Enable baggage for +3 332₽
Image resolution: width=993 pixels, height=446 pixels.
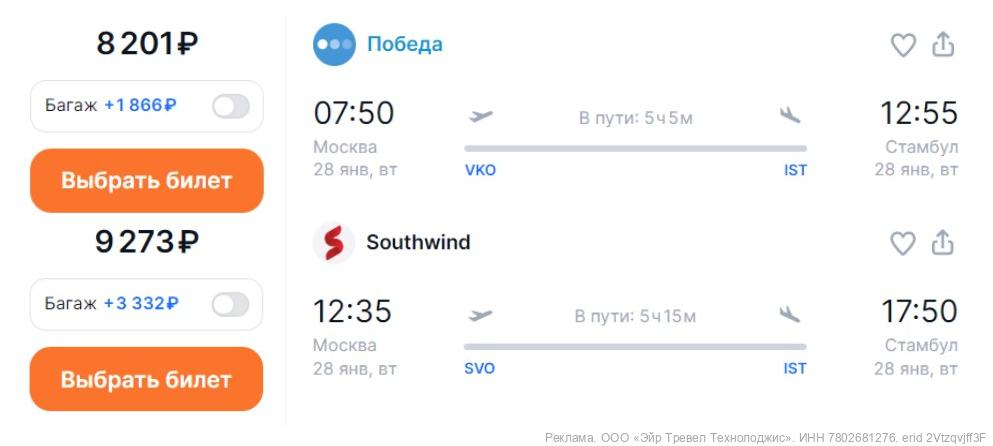[231, 304]
